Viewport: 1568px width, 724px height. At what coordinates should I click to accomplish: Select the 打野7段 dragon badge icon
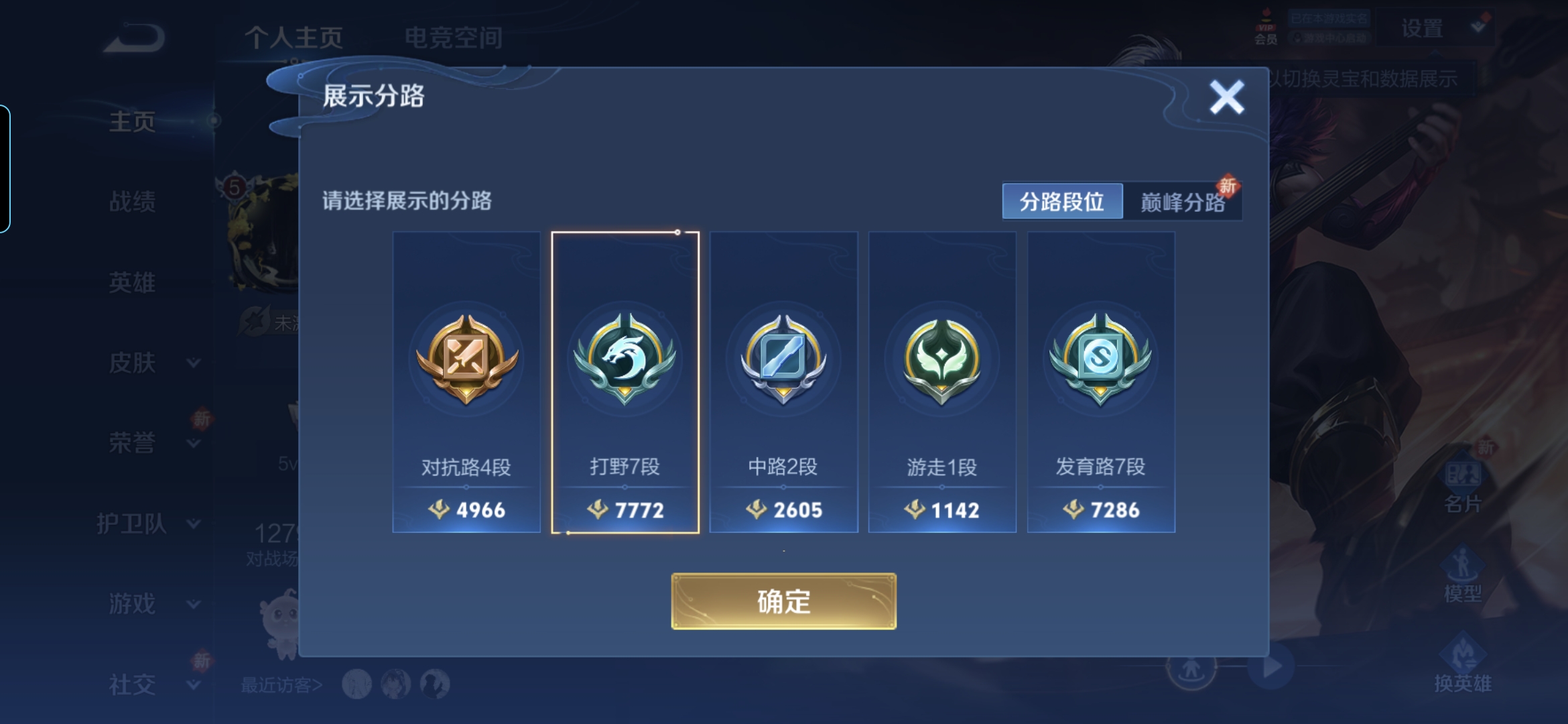(625, 359)
